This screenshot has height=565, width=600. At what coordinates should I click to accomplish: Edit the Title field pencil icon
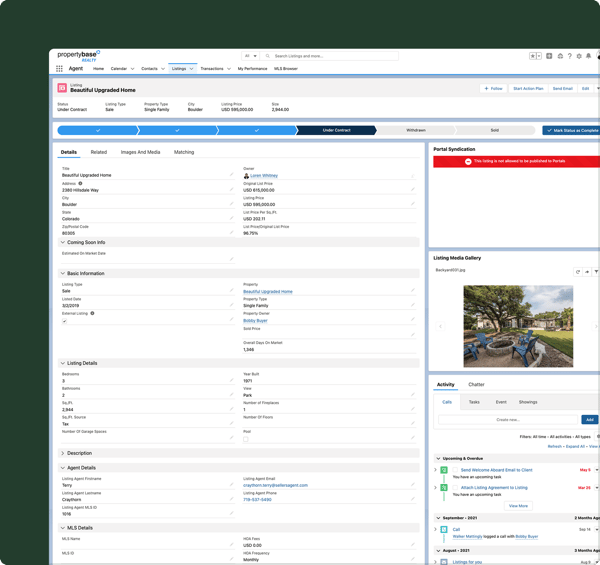pyautogui.click(x=232, y=174)
